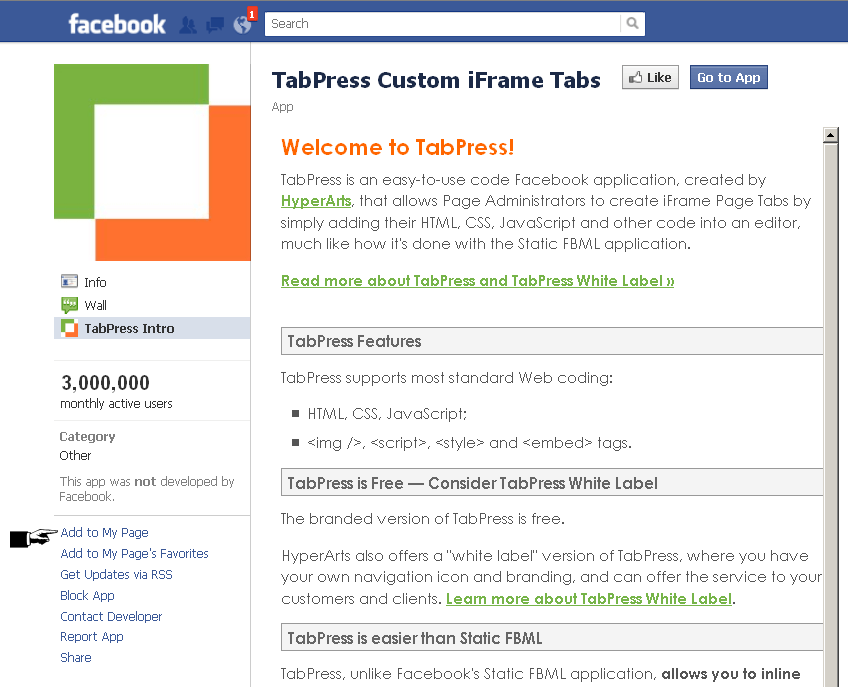Viewport: 848px width, 687px height.
Task: Click the search magnifying glass icon
Action: point(633,23)
